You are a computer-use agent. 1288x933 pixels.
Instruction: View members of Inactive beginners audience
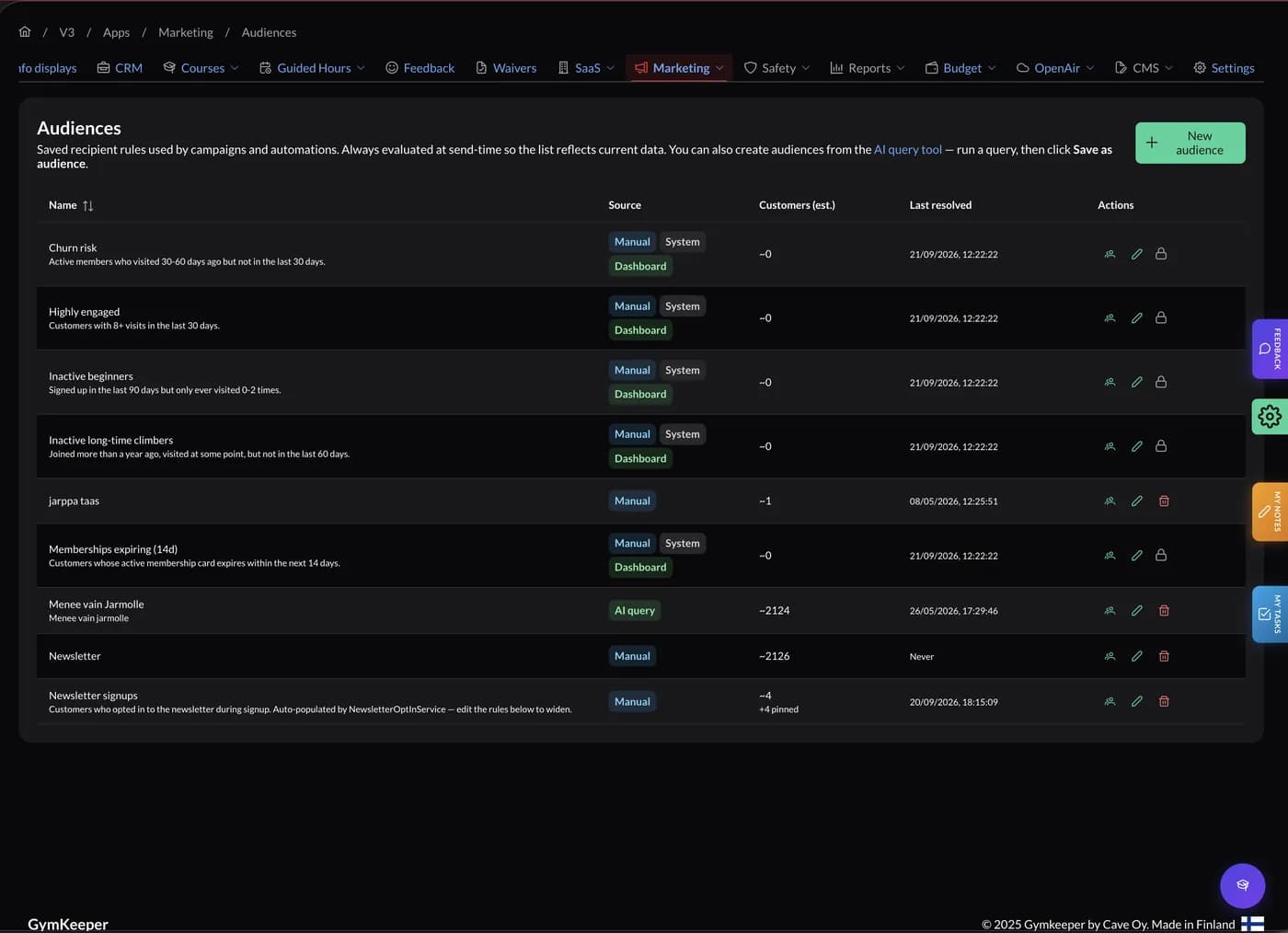[1110, 382]
